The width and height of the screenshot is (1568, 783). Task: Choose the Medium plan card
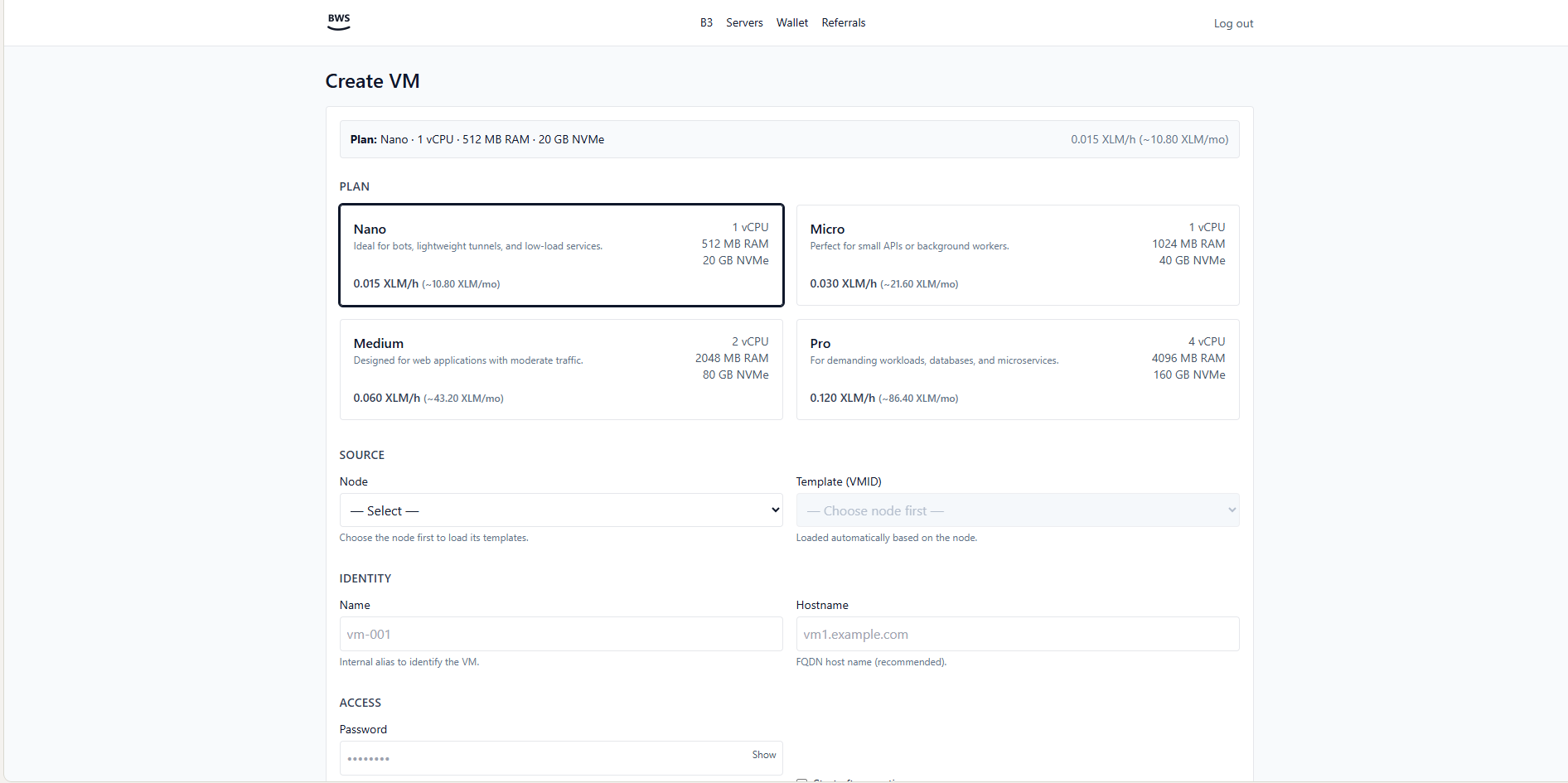[x=561, y=370]
